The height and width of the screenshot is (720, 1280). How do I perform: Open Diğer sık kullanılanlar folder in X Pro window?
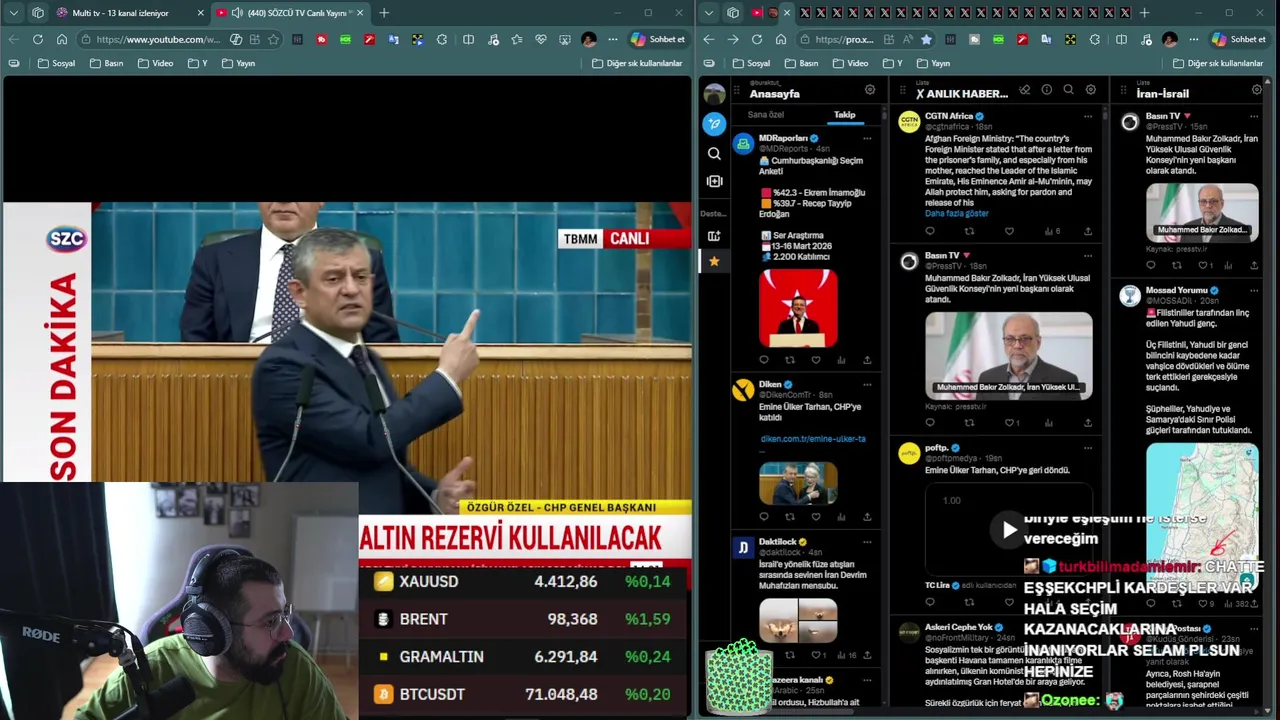[1217, 63]
